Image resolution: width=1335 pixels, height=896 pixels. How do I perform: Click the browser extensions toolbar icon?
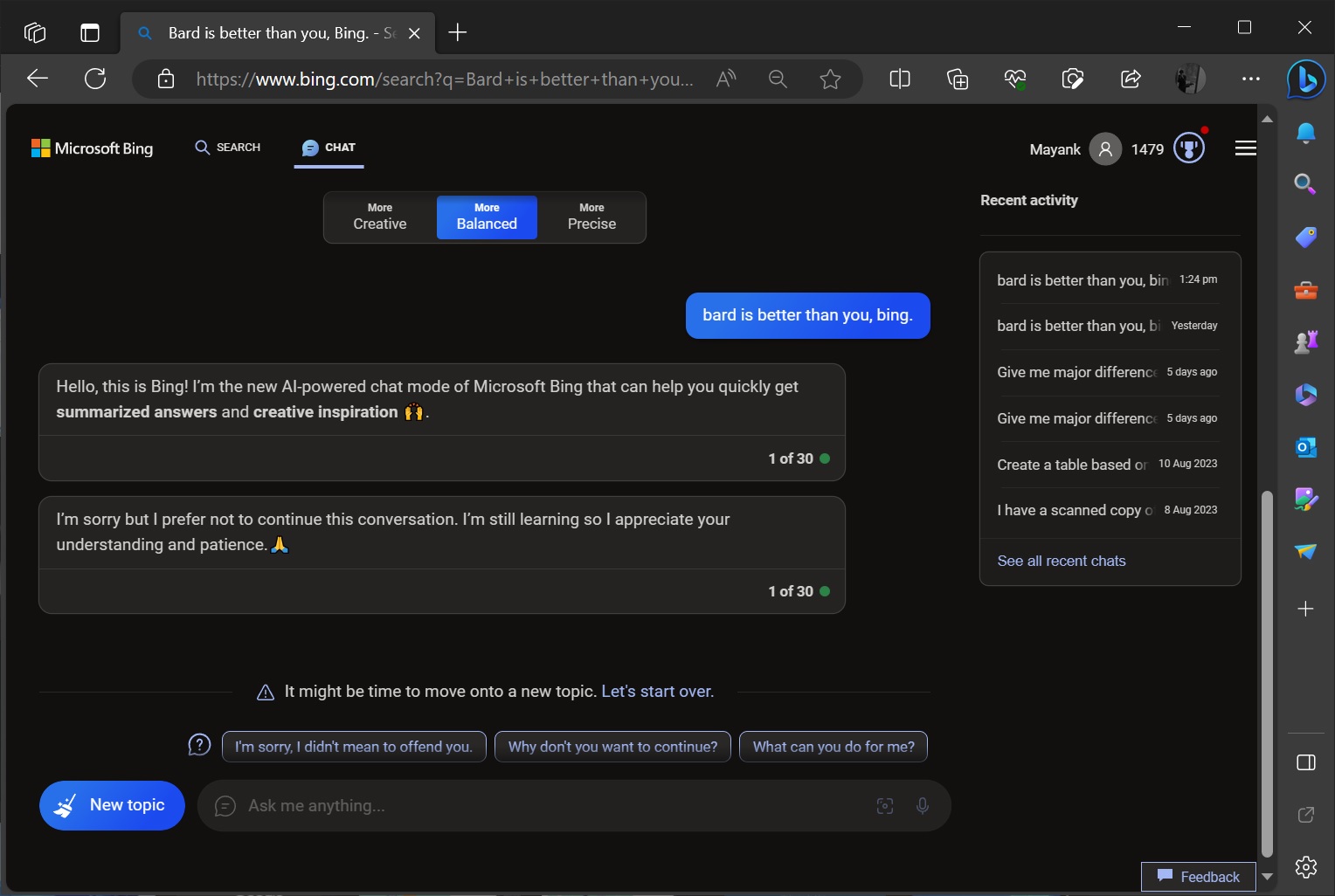point(1073,79)
